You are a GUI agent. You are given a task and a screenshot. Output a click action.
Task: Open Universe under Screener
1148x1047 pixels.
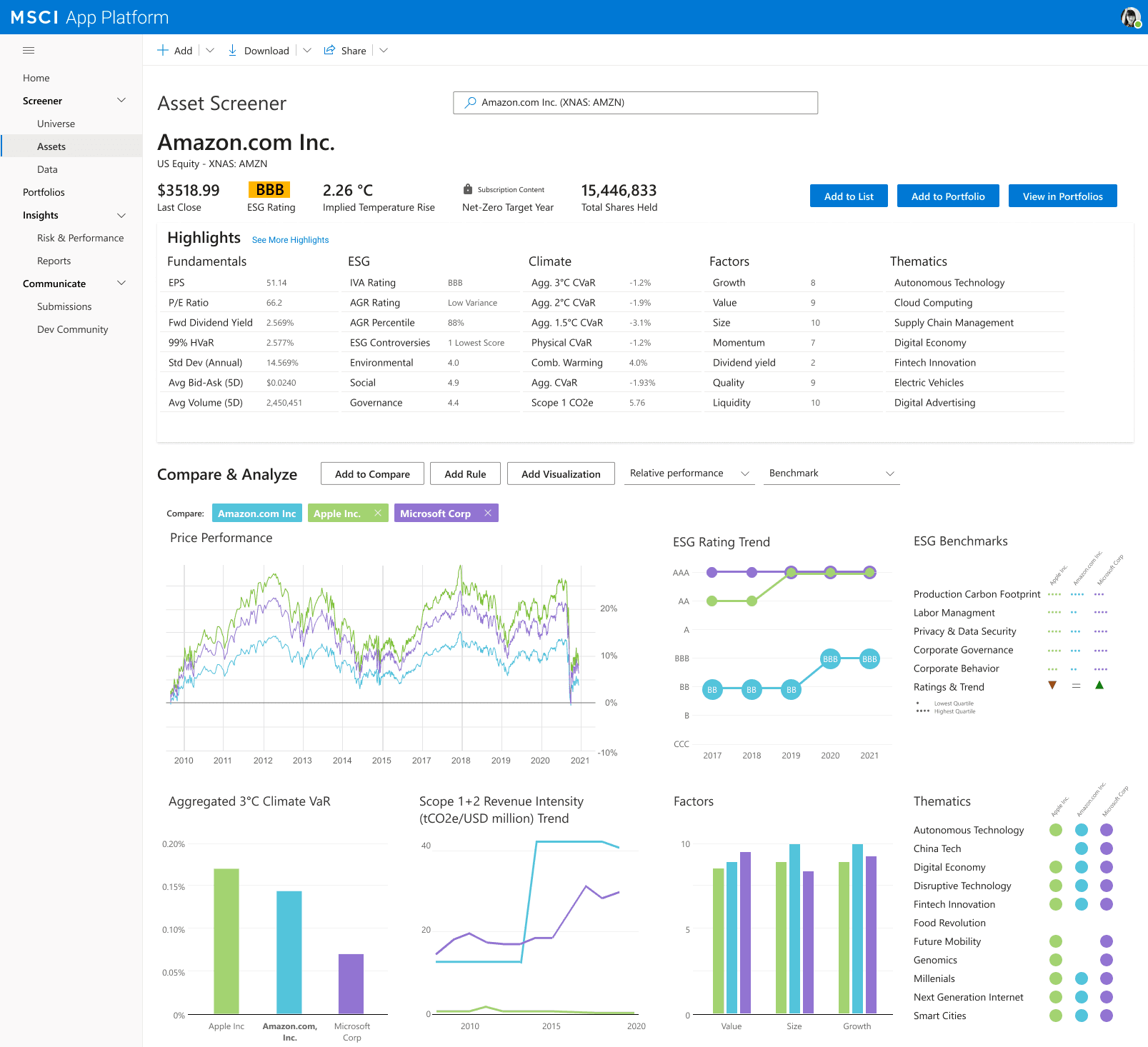pos(56,124)
